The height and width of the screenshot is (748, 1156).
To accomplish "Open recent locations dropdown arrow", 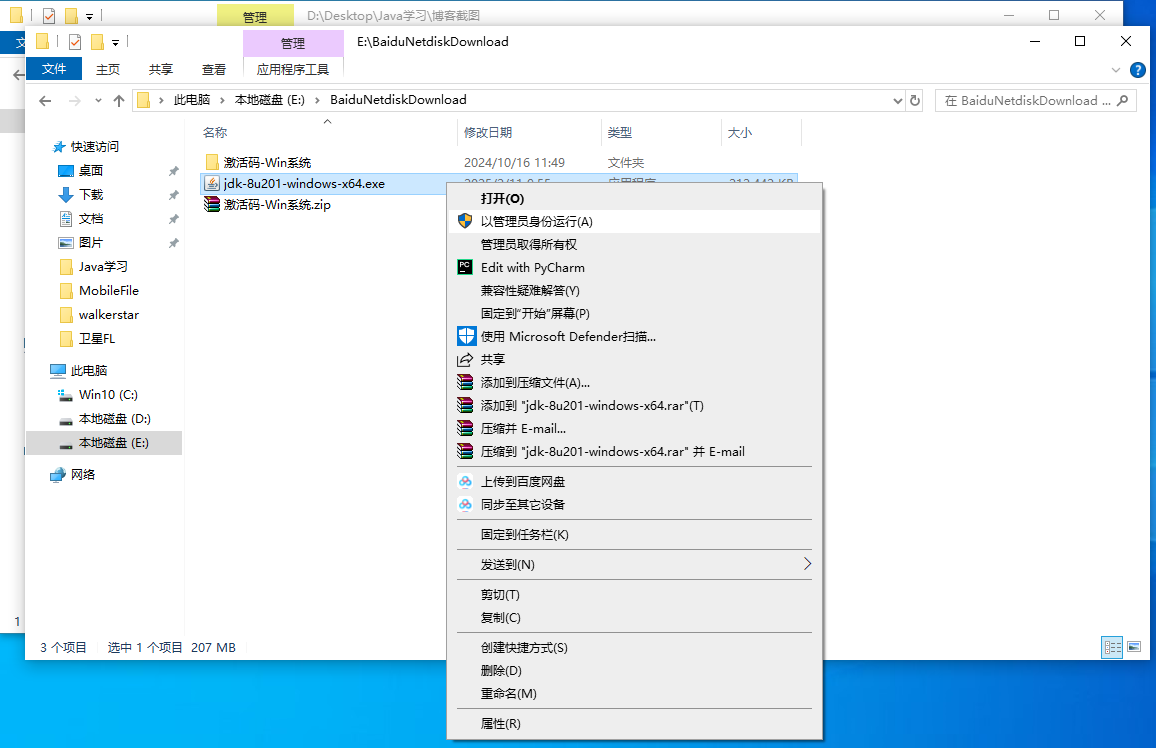I will coord(98,101).
